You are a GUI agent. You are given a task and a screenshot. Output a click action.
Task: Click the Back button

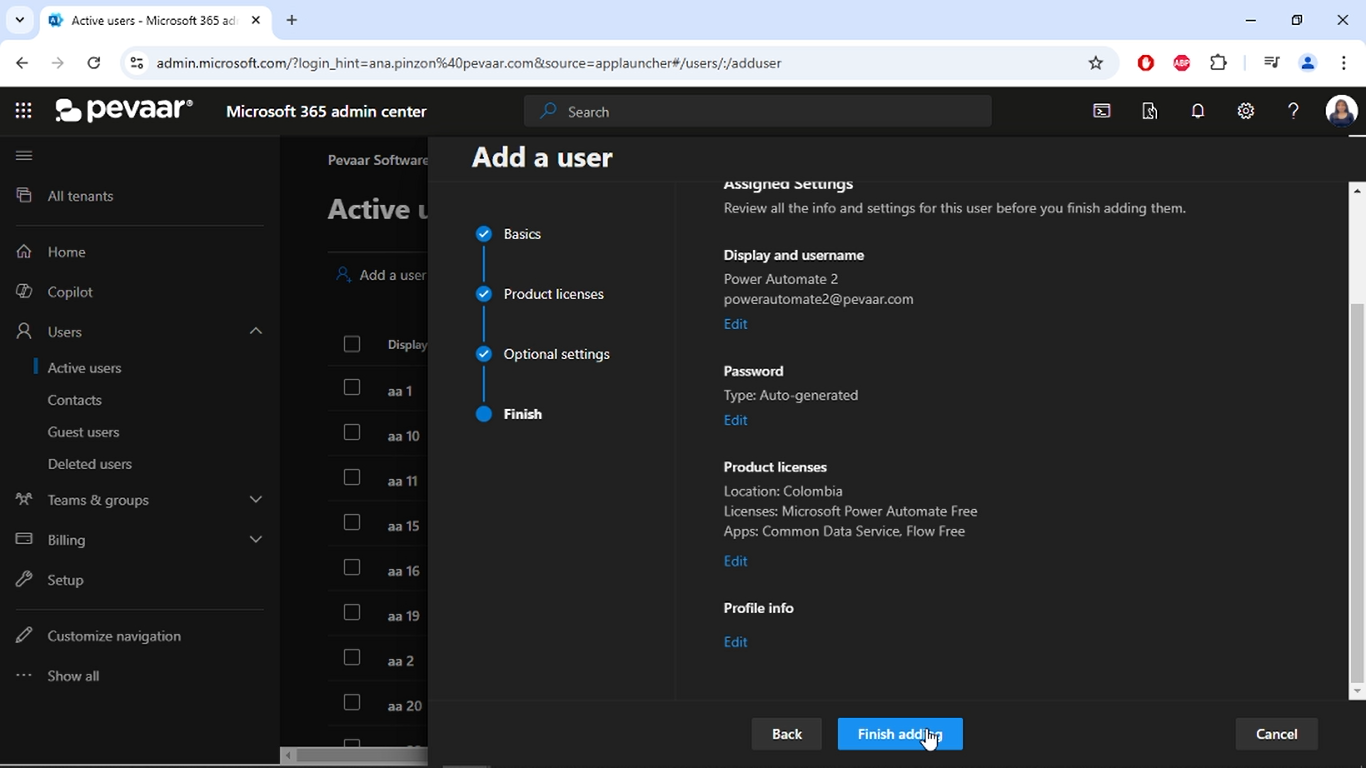[x=787, y=734]
